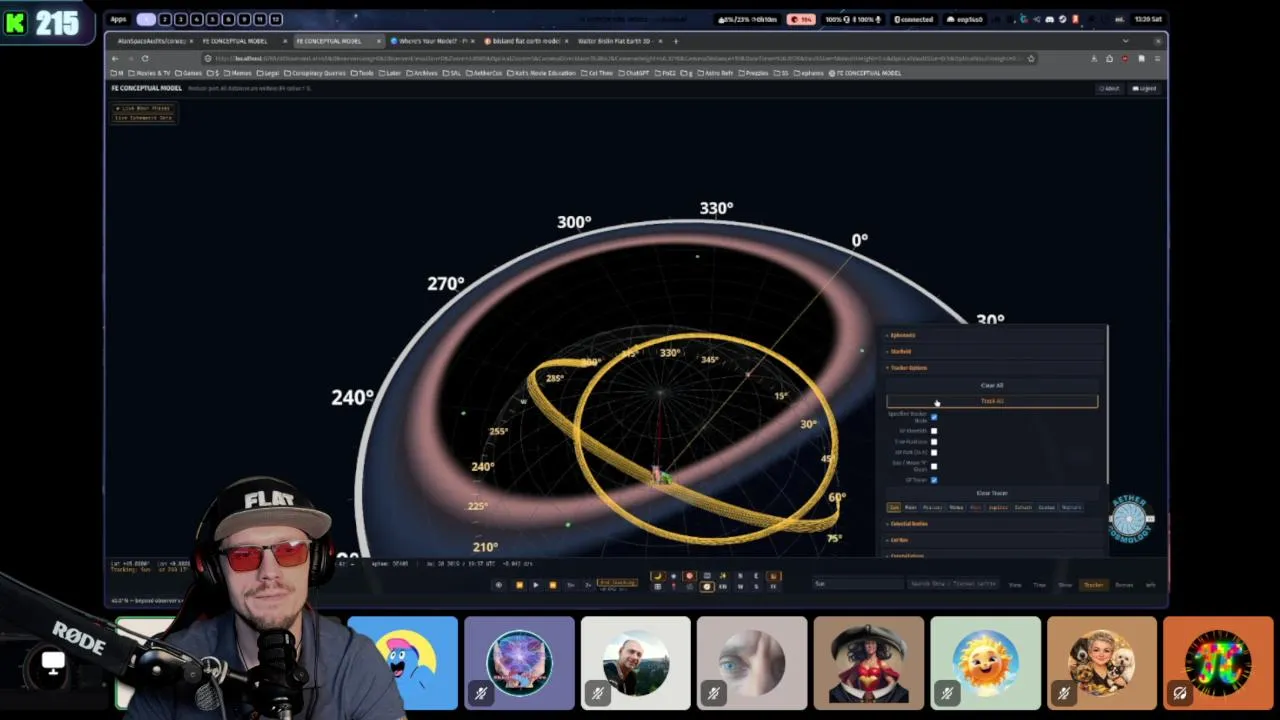Select the Jupiter tracker button
The image size is (1280, 720).
[998, 507]
